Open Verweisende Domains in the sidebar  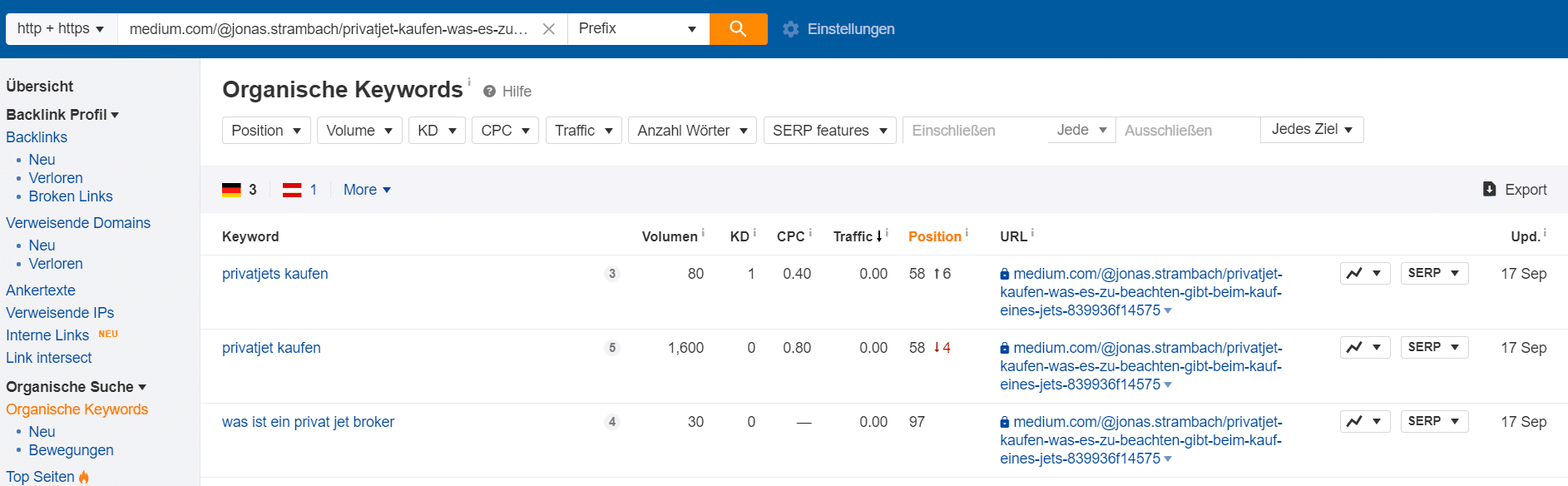(x=78, y=223)
